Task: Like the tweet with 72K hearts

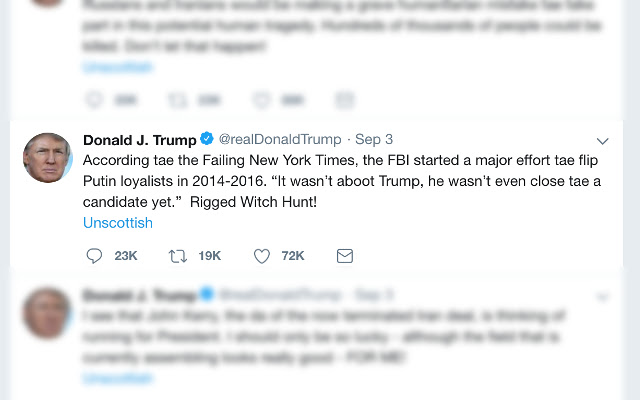Action: (x=262, y=256)
